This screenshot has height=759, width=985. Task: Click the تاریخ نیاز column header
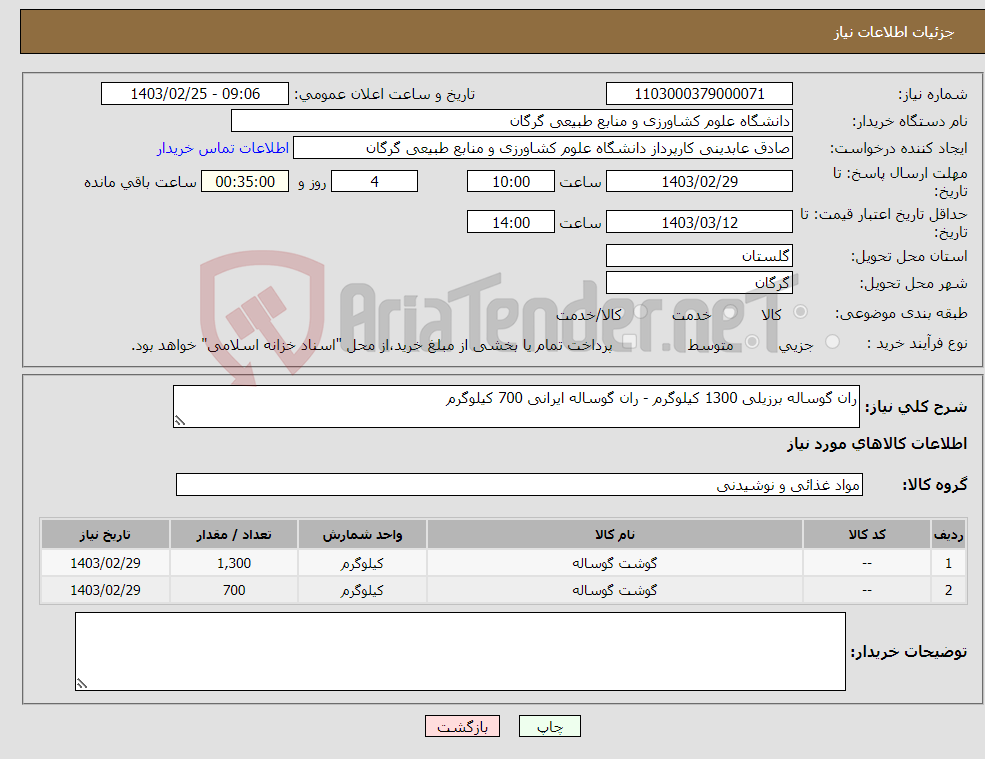105,534
